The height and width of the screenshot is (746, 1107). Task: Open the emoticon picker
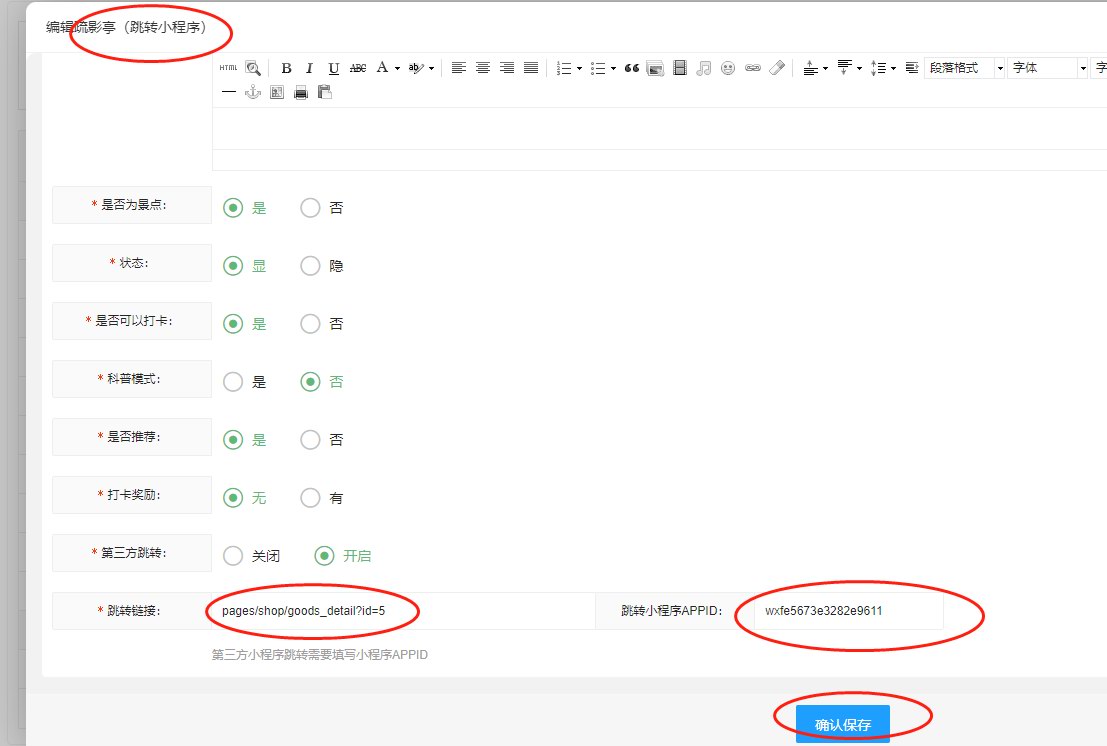pos(728,68)
